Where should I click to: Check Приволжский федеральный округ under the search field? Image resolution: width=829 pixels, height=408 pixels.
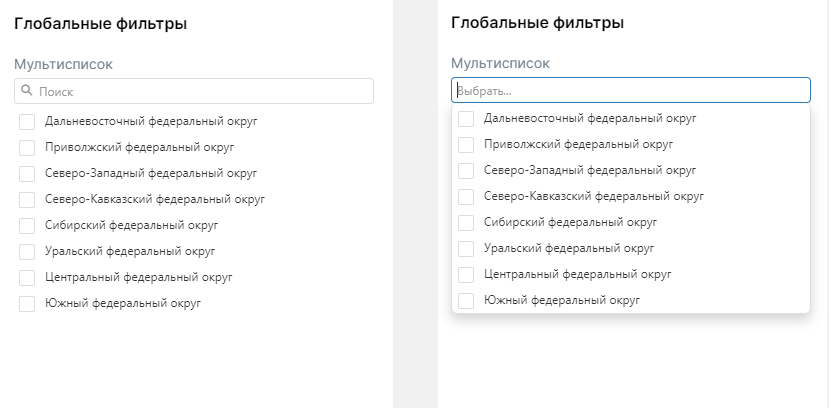pos(27,147)
